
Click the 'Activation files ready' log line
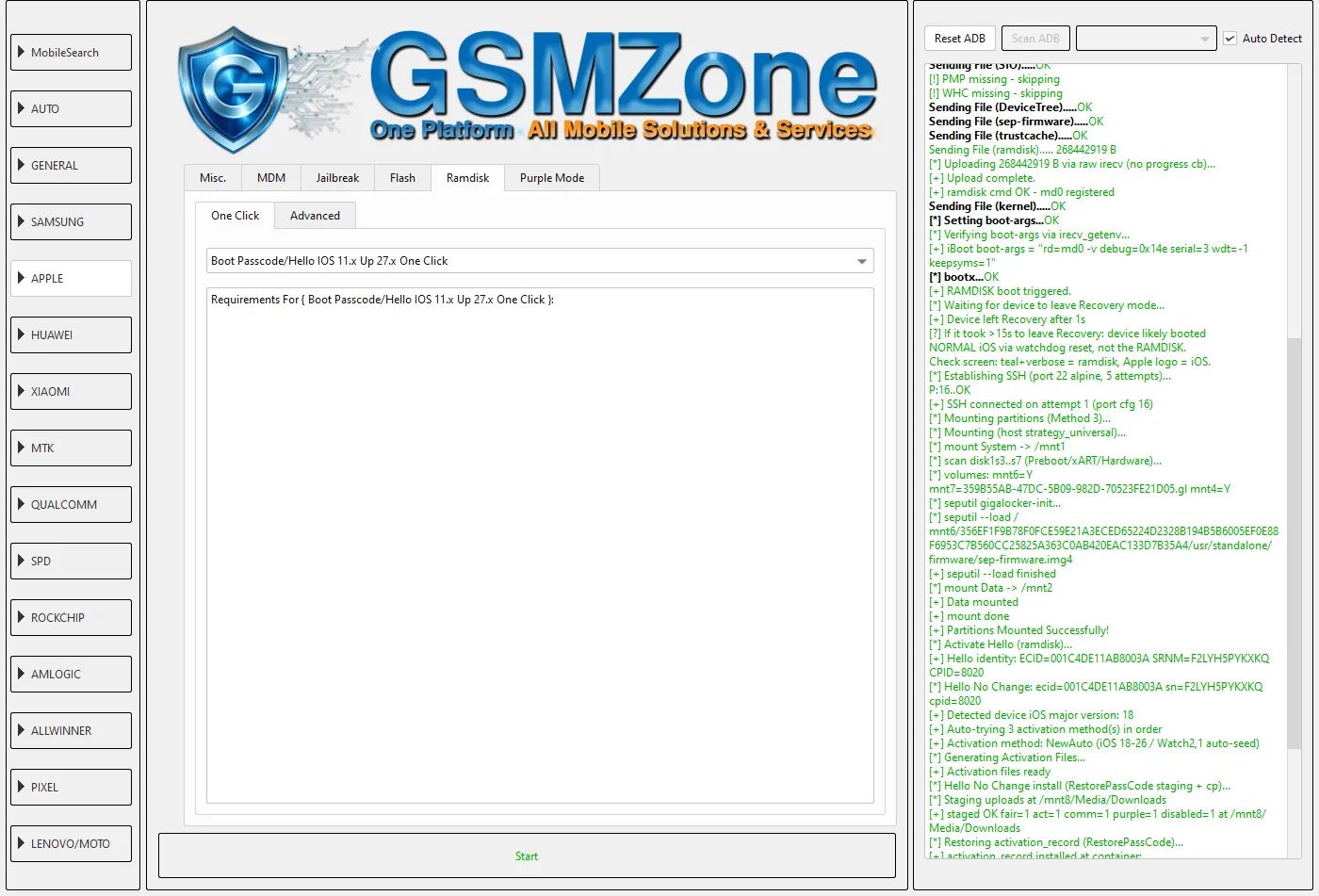coord(989,772)
